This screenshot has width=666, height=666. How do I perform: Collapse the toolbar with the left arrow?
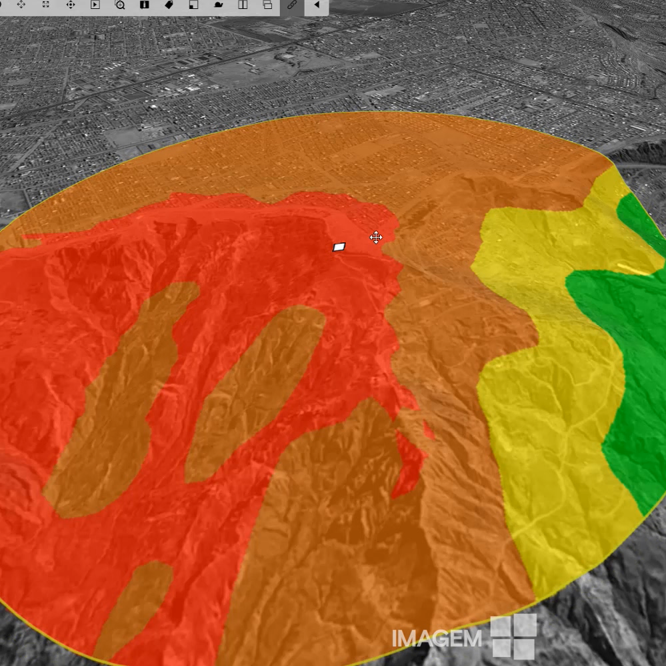(x=316, y=5)
